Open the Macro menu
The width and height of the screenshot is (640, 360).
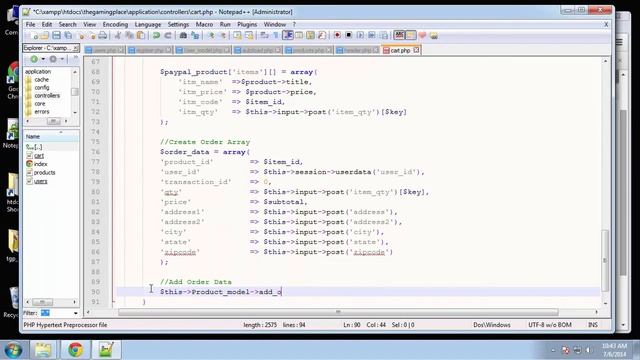tap(204, 24)
